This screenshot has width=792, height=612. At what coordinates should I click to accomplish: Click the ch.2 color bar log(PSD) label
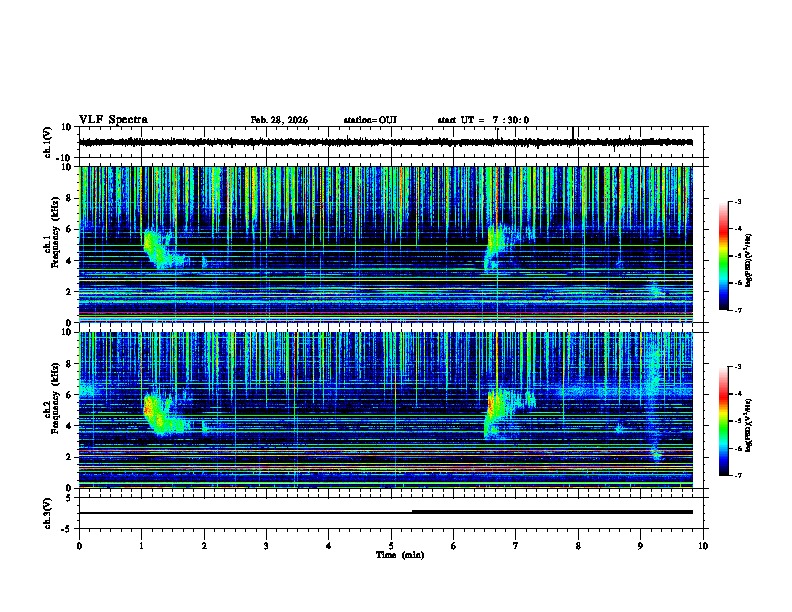point(749,423)
